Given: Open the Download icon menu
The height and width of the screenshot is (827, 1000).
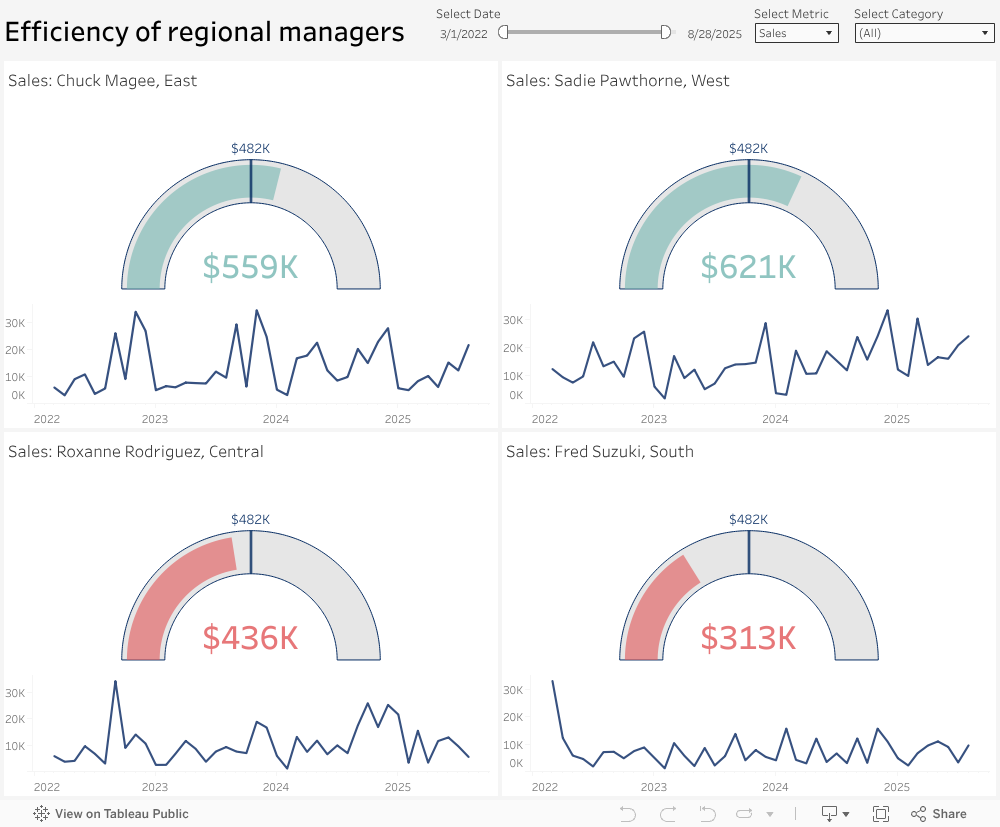Looking at the screenshot, I should (x=835, y=814).
